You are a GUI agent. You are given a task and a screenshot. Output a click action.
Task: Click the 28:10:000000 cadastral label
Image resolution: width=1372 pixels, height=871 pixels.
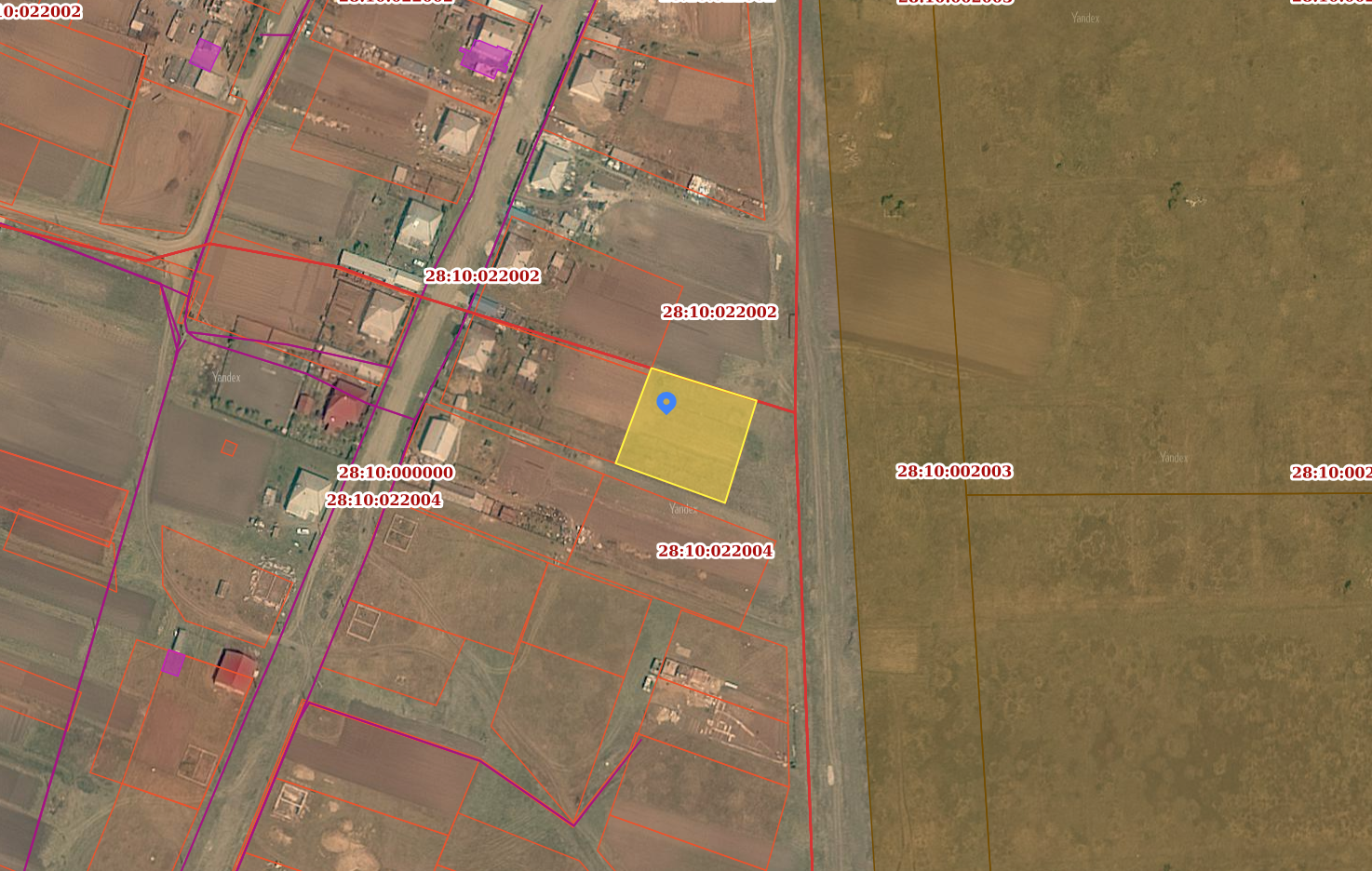pos(396,473)
